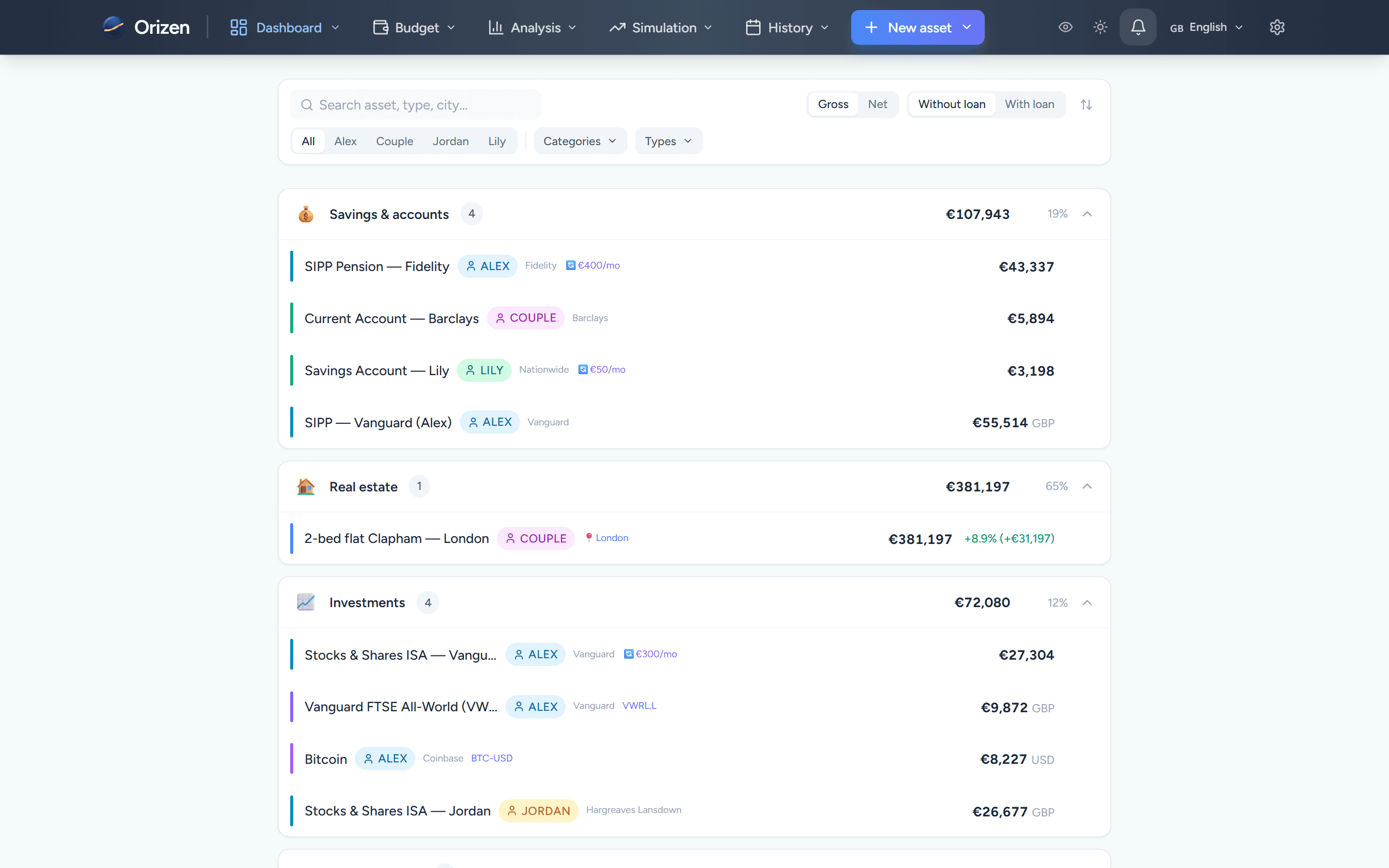Image resolution: width=1389 pixels, height=868 pixels.
Task: Click the plus icon in New asset
Action: click(x=871, y=27)
